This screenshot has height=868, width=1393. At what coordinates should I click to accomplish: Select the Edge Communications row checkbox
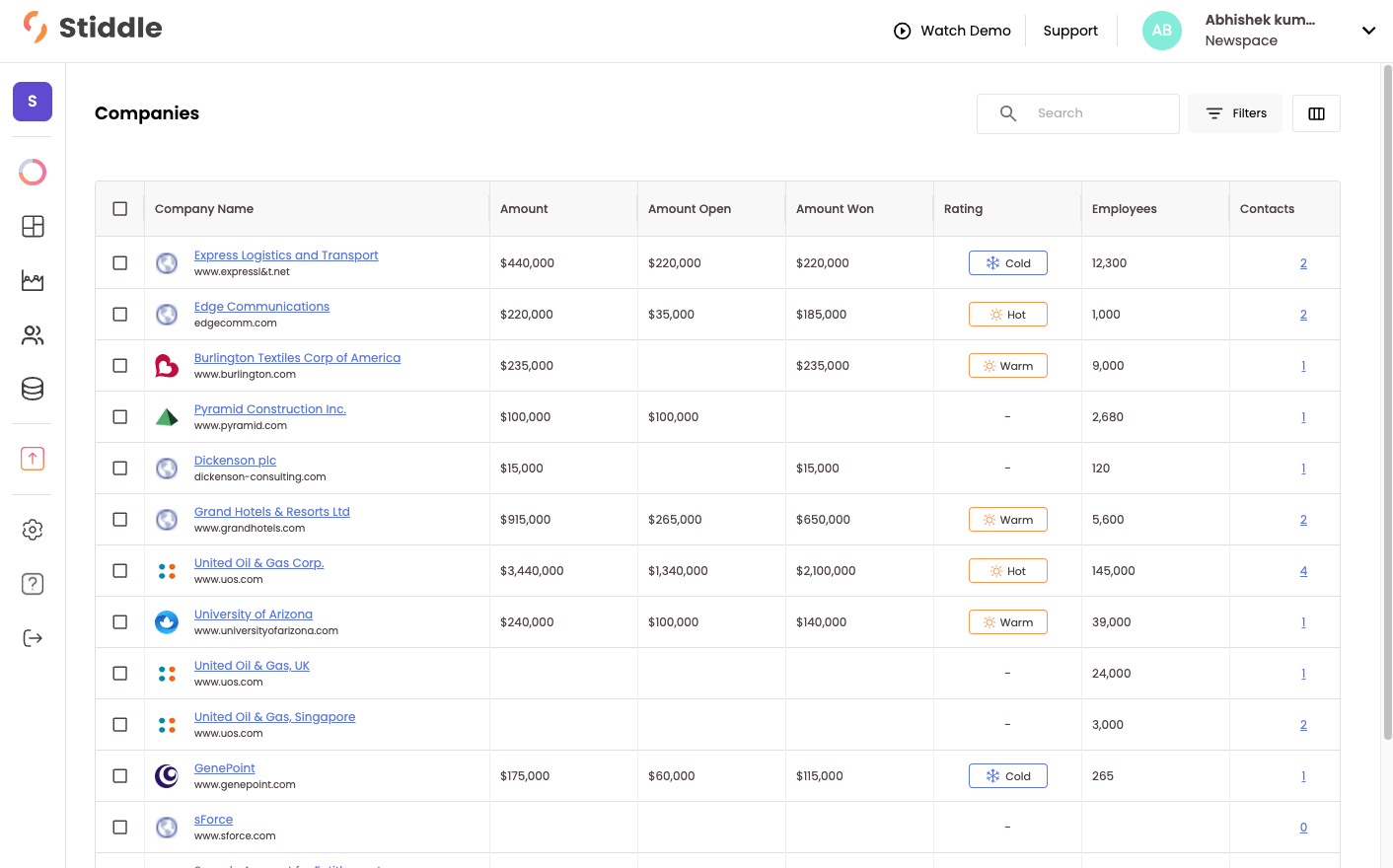tap(120, 315)
